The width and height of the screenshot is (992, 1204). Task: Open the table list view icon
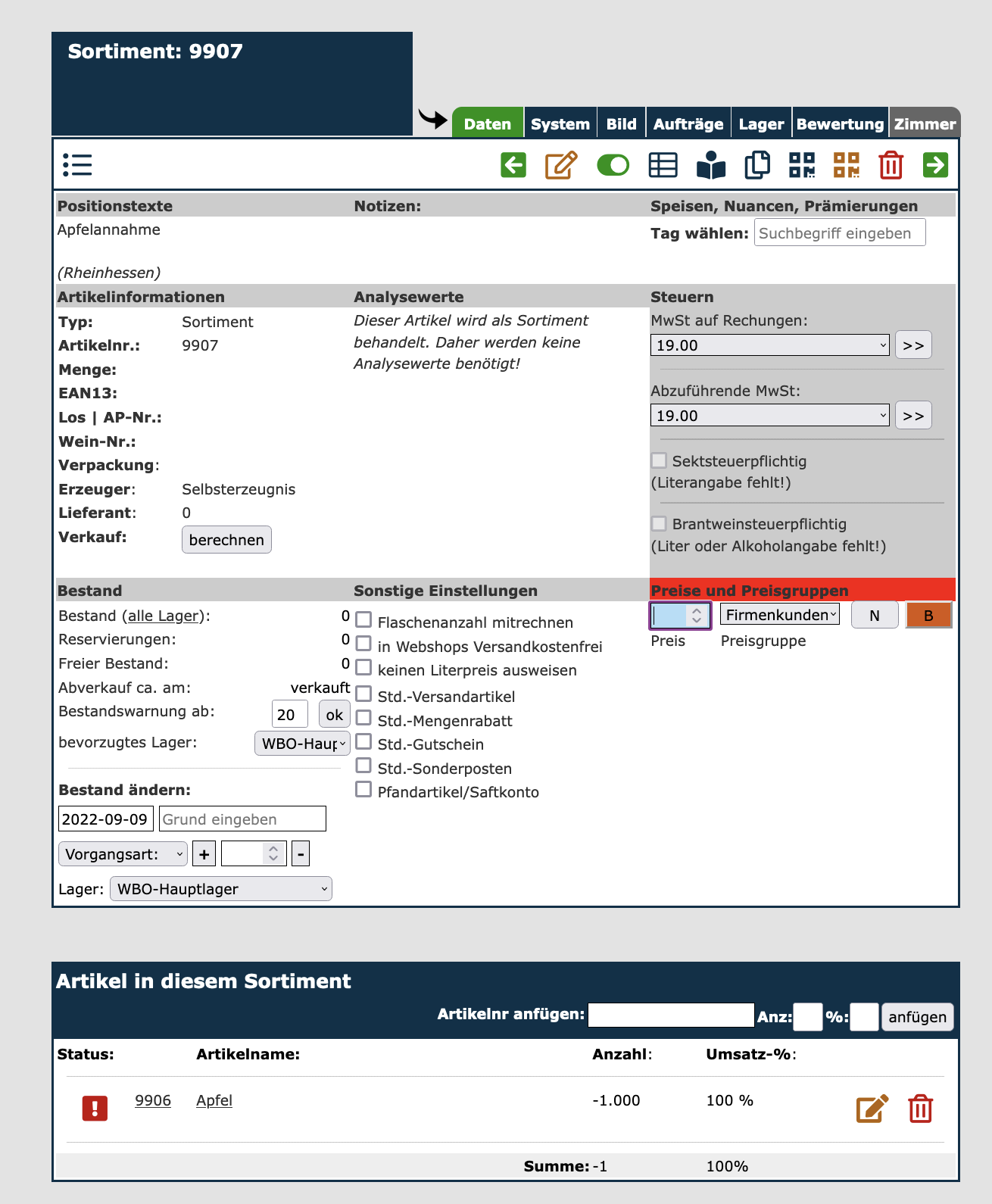pos(663,165)
